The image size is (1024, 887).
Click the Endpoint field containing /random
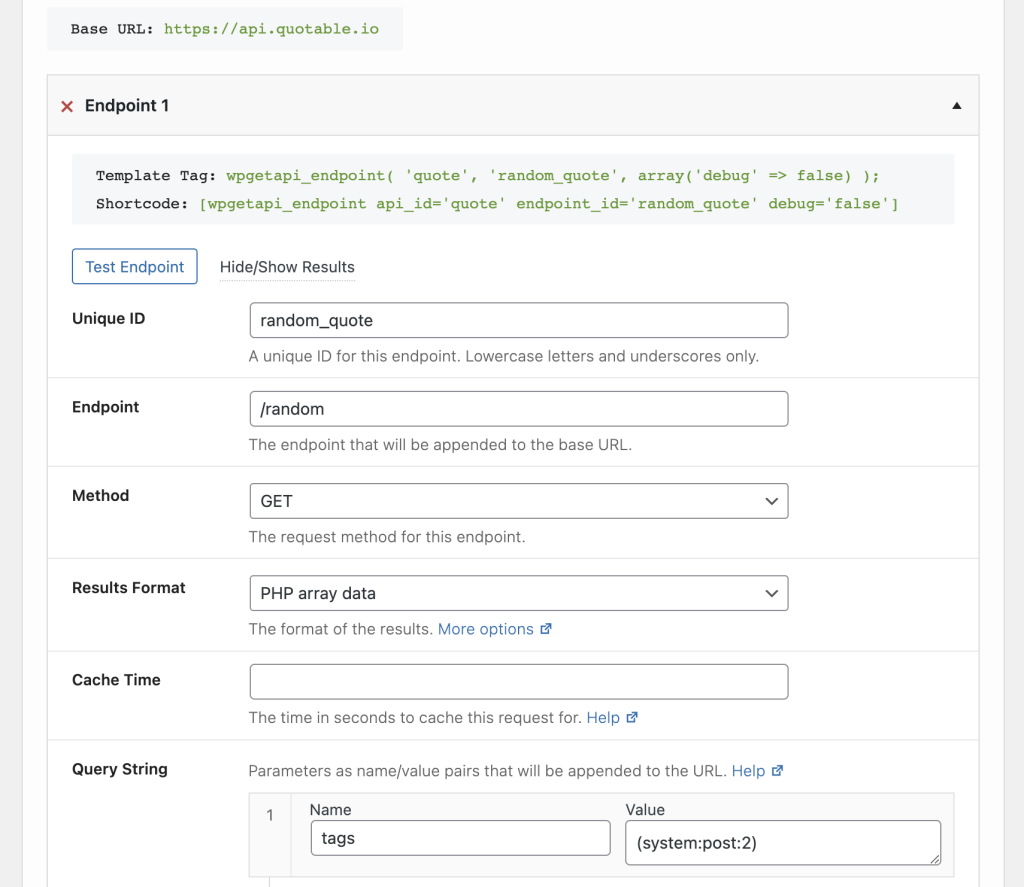pos(518,408)
